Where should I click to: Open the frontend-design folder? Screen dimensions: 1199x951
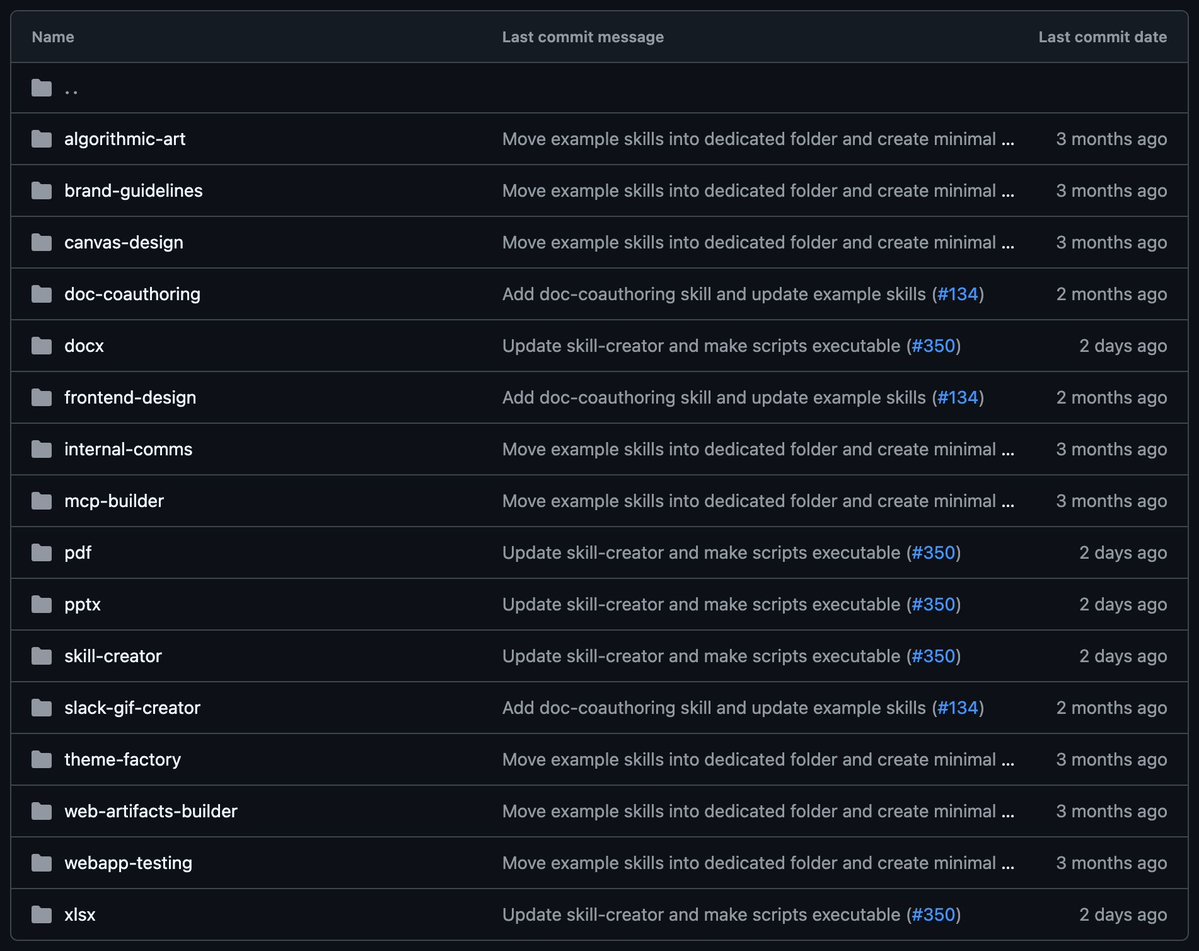tap(130, 398)
